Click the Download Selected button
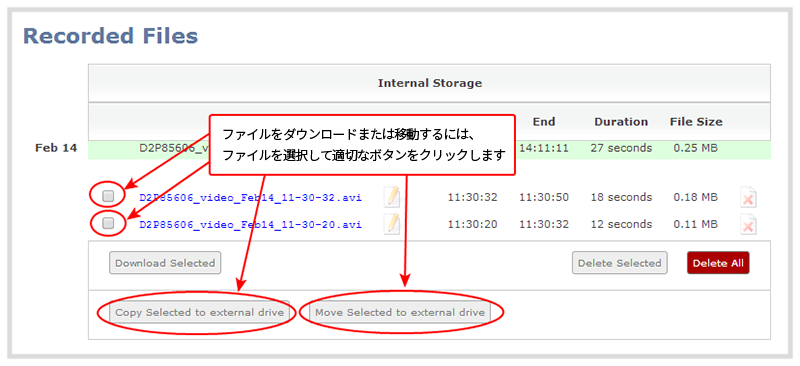This screenshot has width=800, height=366. [165, 263]
